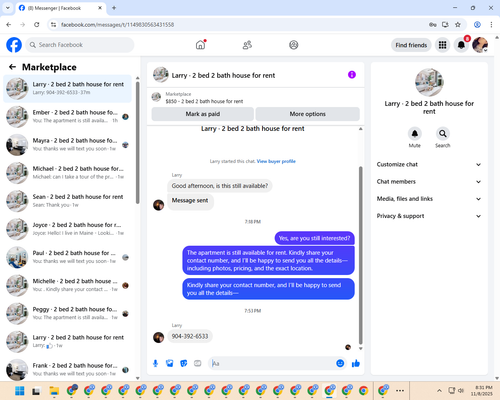
Task: View site information icon in address bar
Action: coord(53,25)
